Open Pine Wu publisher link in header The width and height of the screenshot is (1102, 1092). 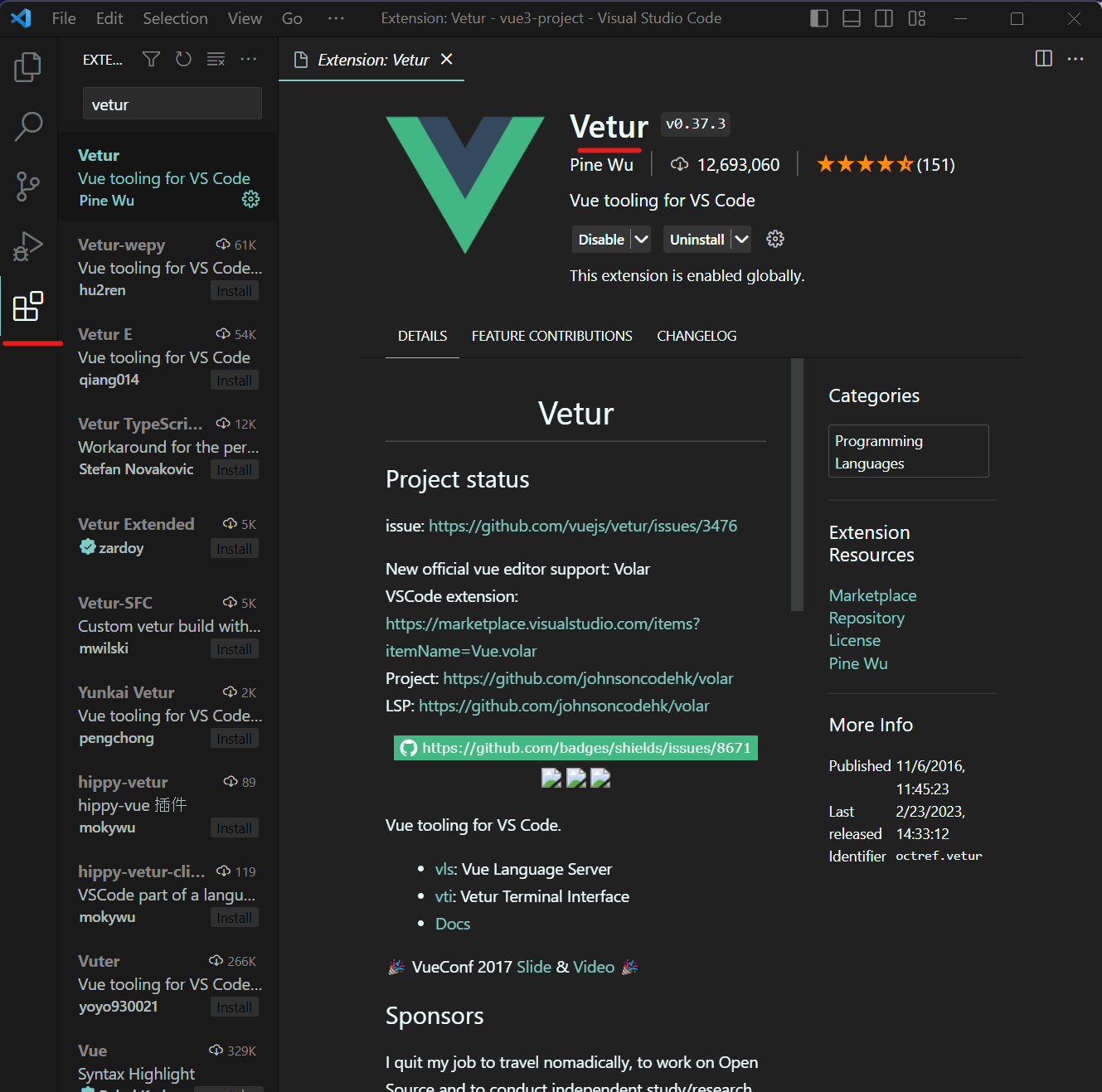click(x=601, y=165)
